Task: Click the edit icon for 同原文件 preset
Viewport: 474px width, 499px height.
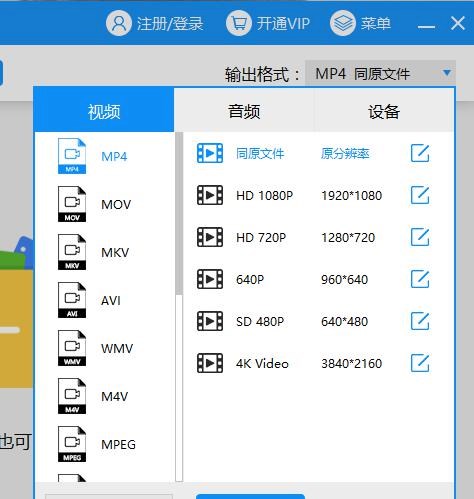Action: coord(420,153)
